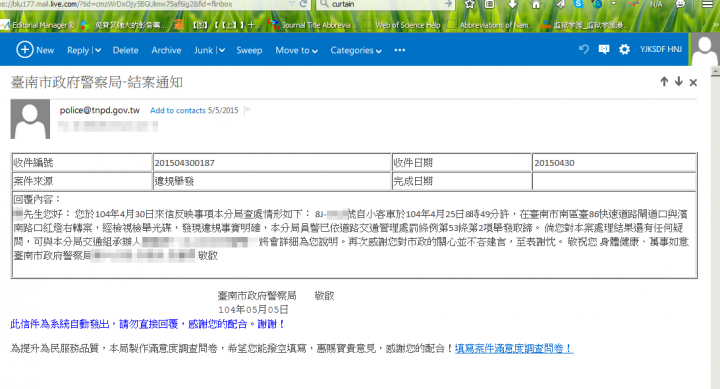Click the paper plane send icon

point(560,4)
